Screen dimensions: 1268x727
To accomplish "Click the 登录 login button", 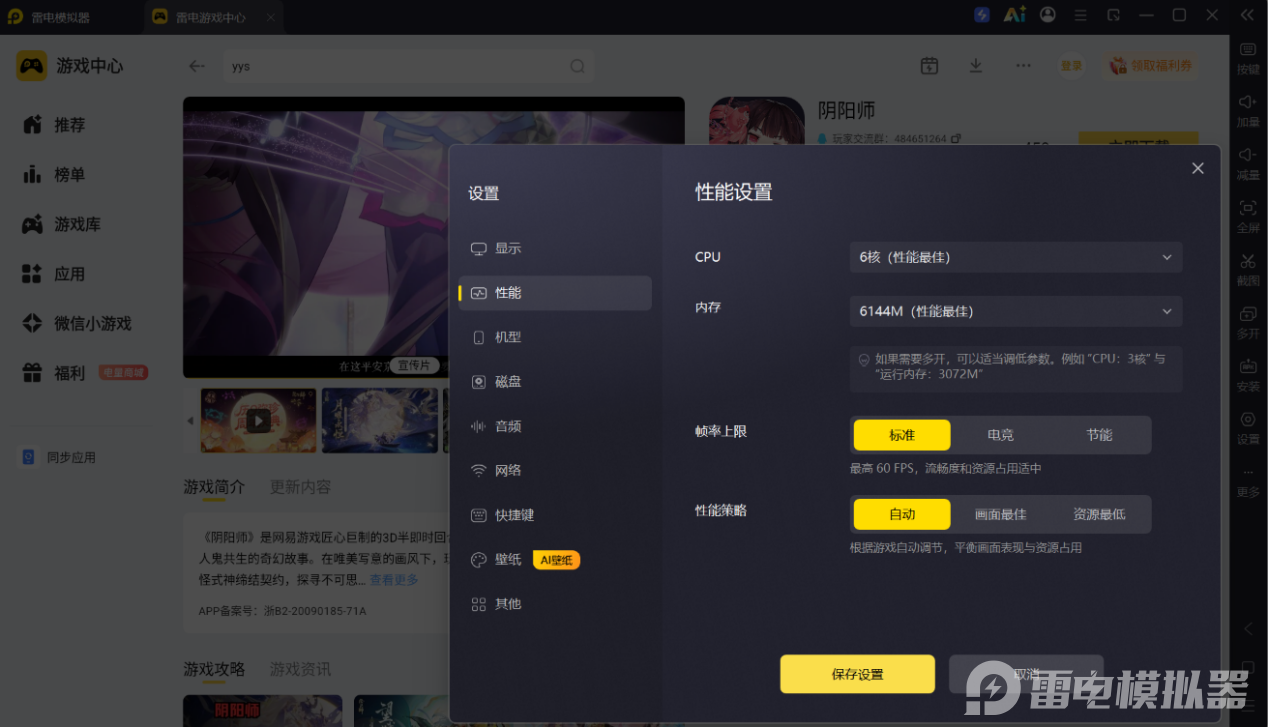I will (x=1071, y=66).
